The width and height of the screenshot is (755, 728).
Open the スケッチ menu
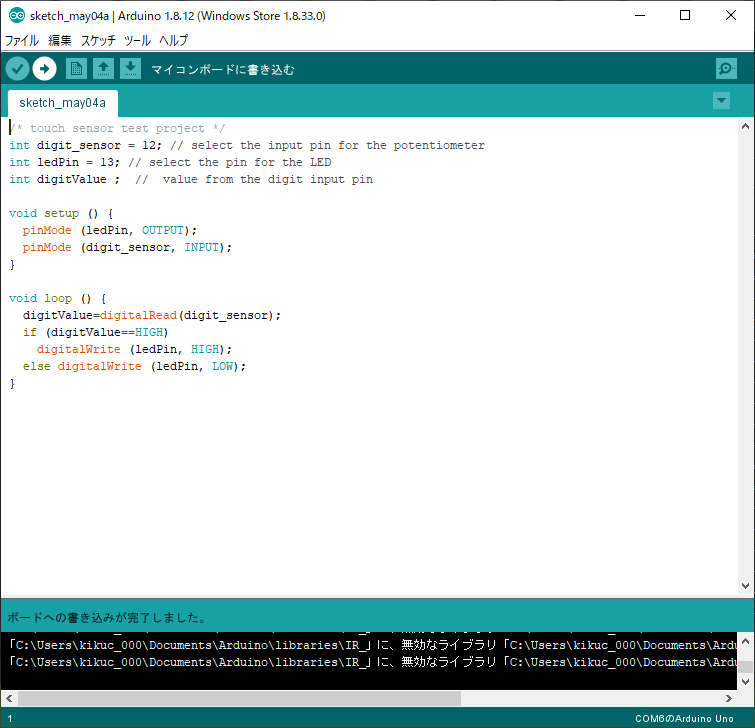pyautogui.click(x=98, y=41)
